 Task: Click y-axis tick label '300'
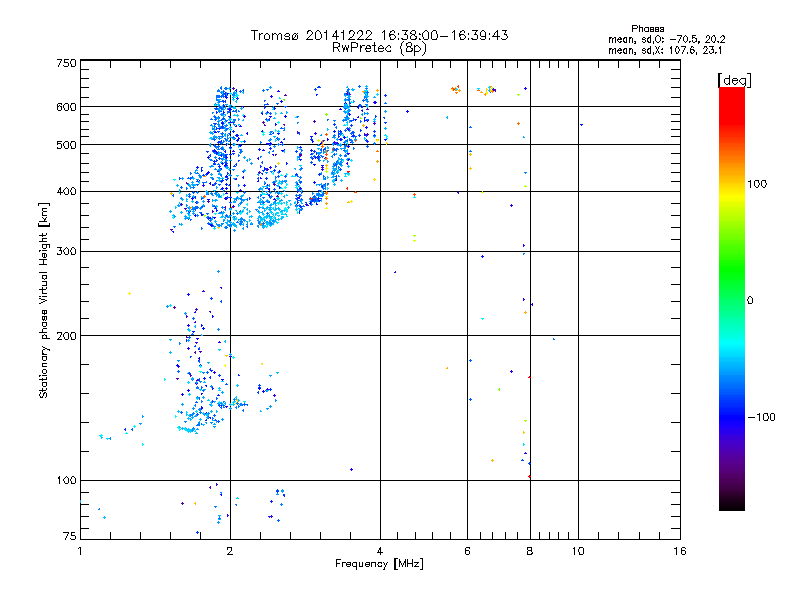pos(66,252)
